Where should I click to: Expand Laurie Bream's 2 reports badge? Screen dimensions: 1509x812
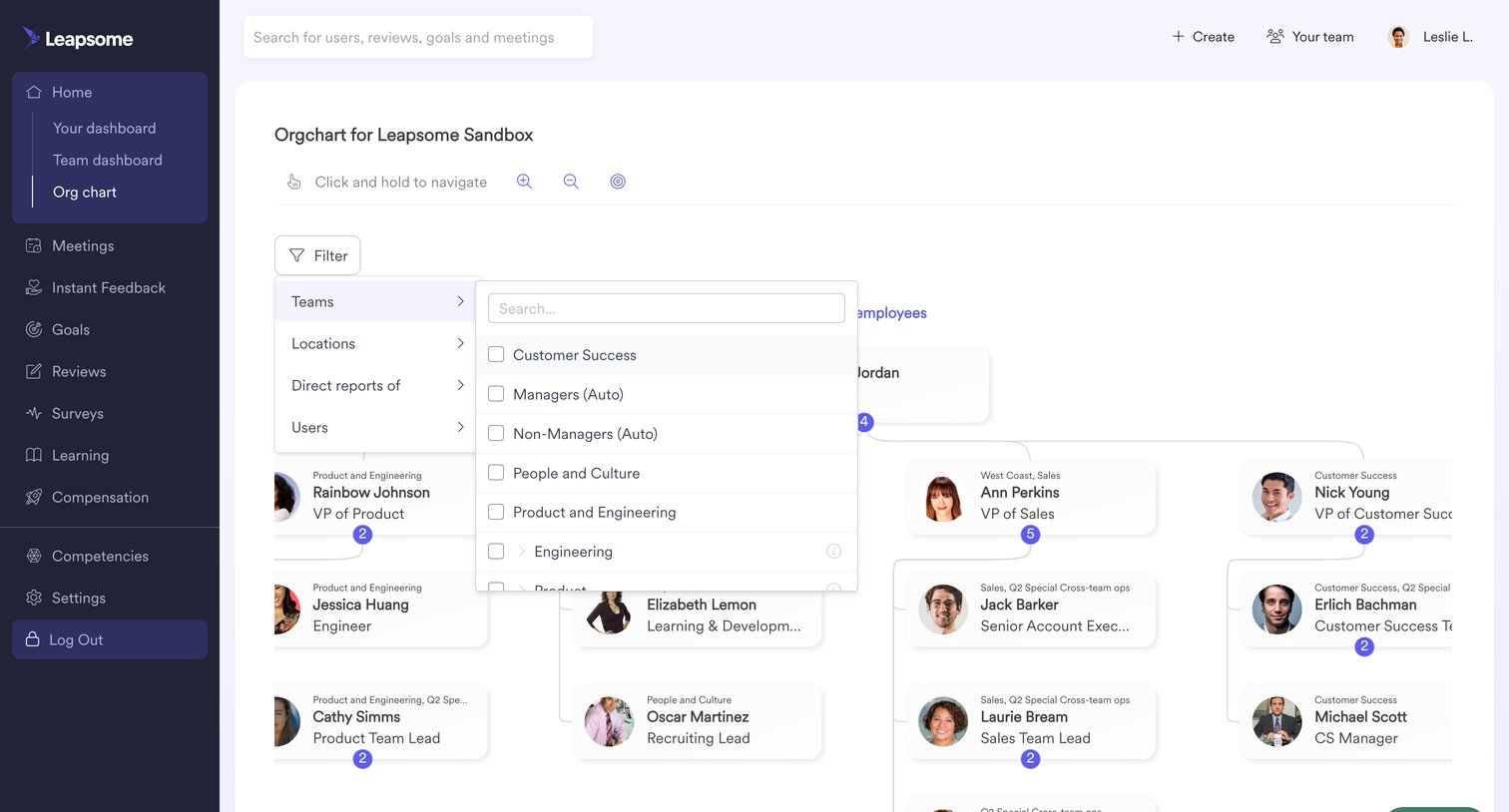pyautogui.click(x=1031, y=759)
